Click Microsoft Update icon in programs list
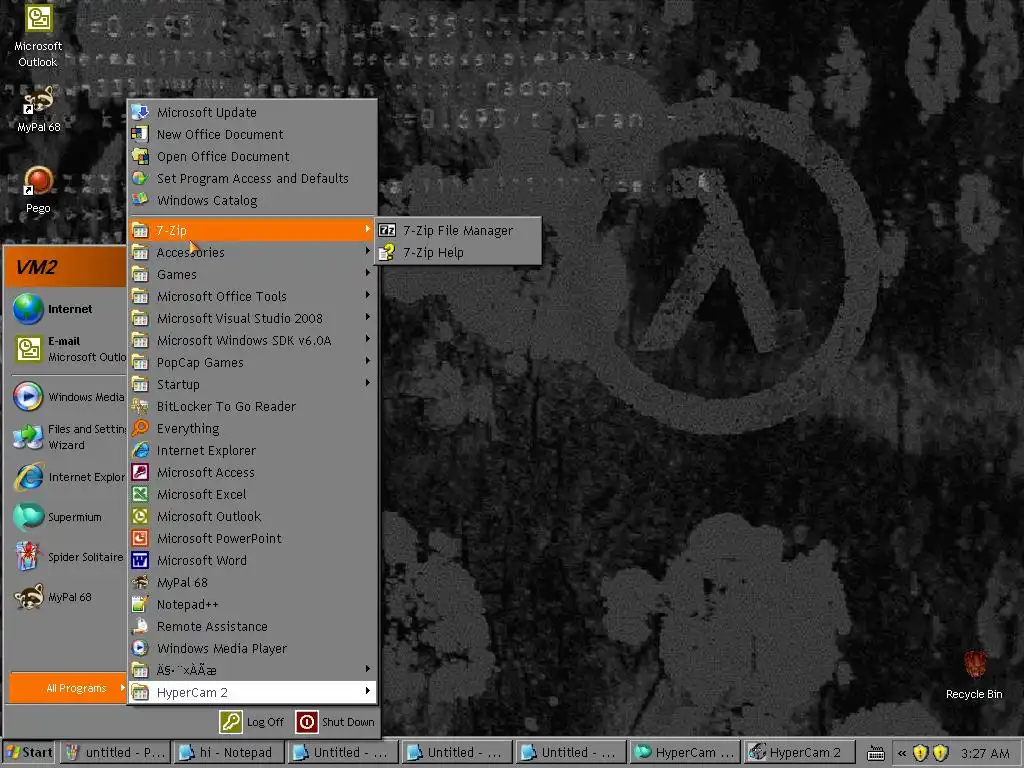 click(140, 112)
